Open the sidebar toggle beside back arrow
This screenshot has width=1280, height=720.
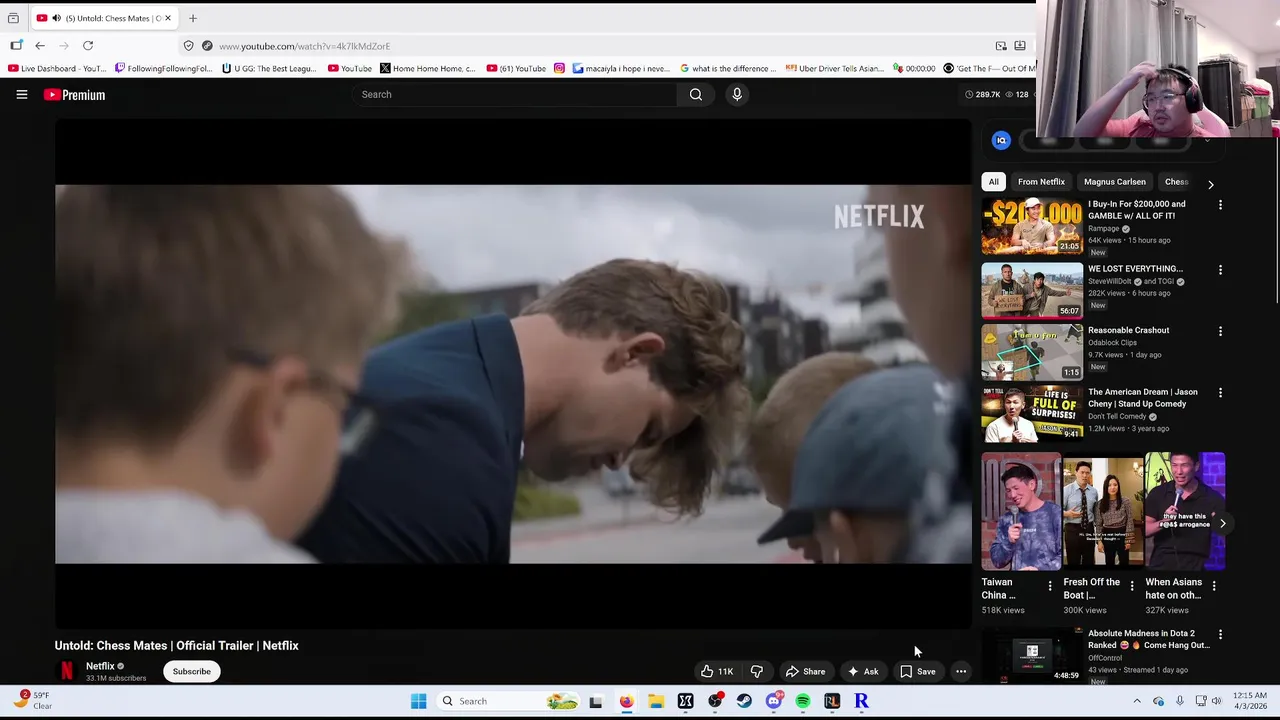(16, 46)
